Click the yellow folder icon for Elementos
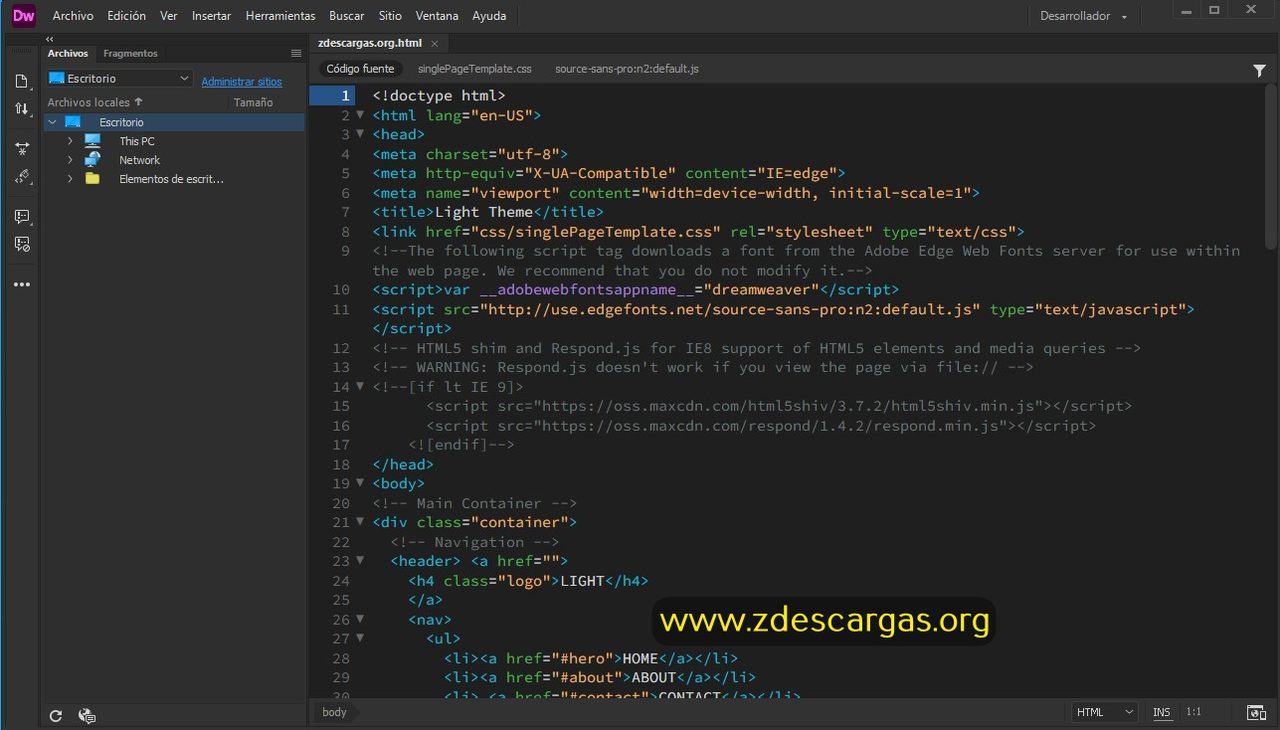The width and height of the screenshot is (1280, 730). point(93,179)
